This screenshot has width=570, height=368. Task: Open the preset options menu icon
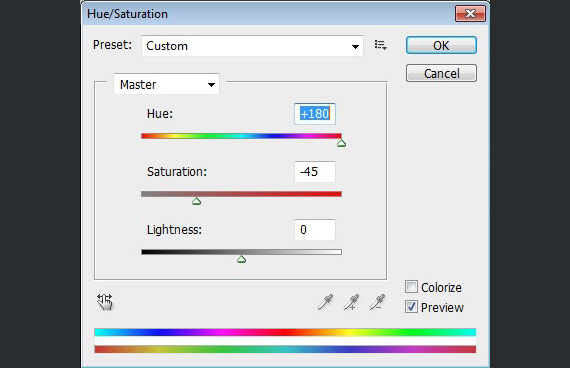point(380,45)
